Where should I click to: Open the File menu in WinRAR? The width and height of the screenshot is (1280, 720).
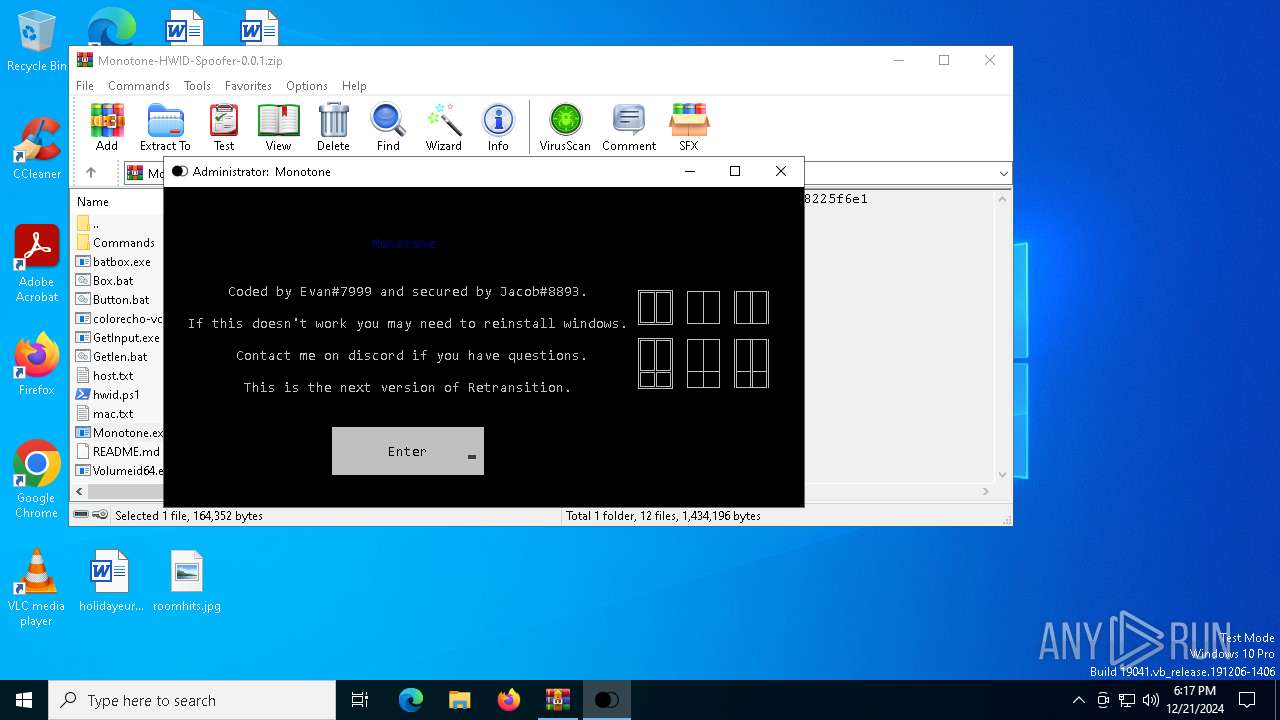[85, 86]
